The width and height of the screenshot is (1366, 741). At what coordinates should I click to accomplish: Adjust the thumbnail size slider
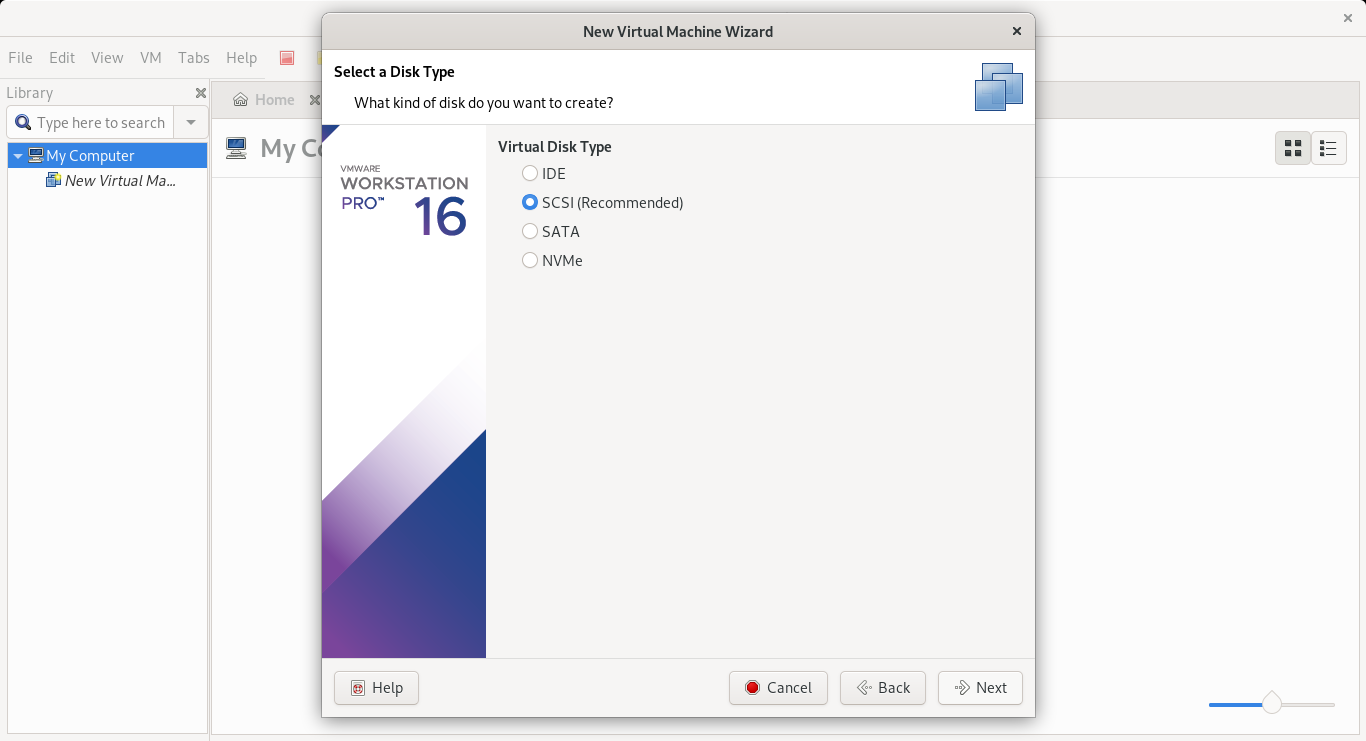click(x=1272, y=704)
